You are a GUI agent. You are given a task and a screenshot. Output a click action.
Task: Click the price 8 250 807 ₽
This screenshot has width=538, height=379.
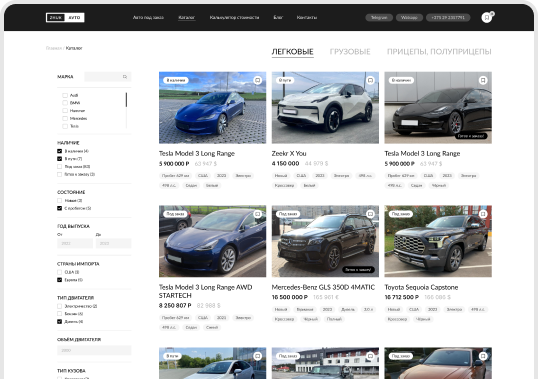(175, 306)
